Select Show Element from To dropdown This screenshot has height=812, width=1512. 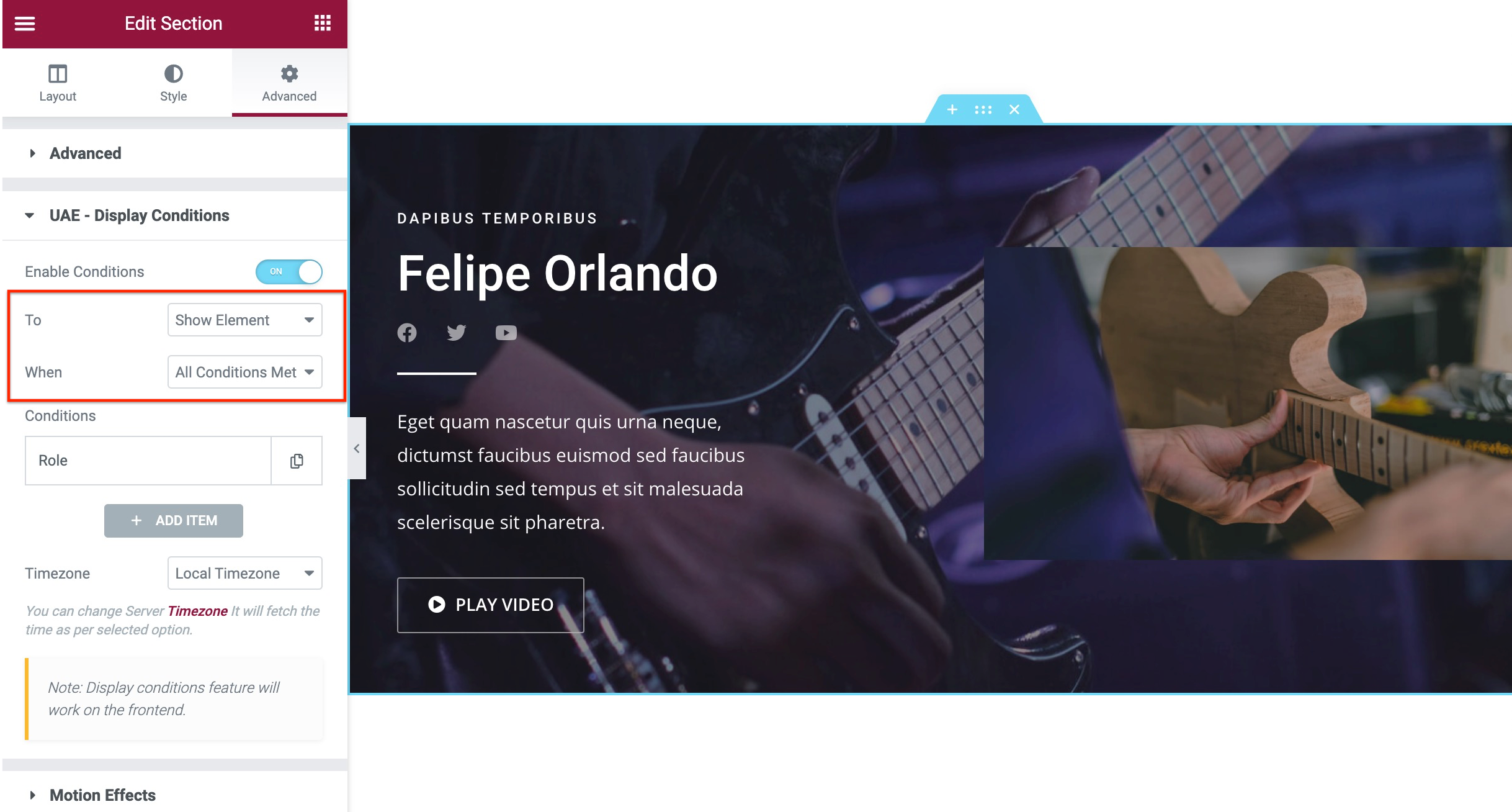(244, 320)
